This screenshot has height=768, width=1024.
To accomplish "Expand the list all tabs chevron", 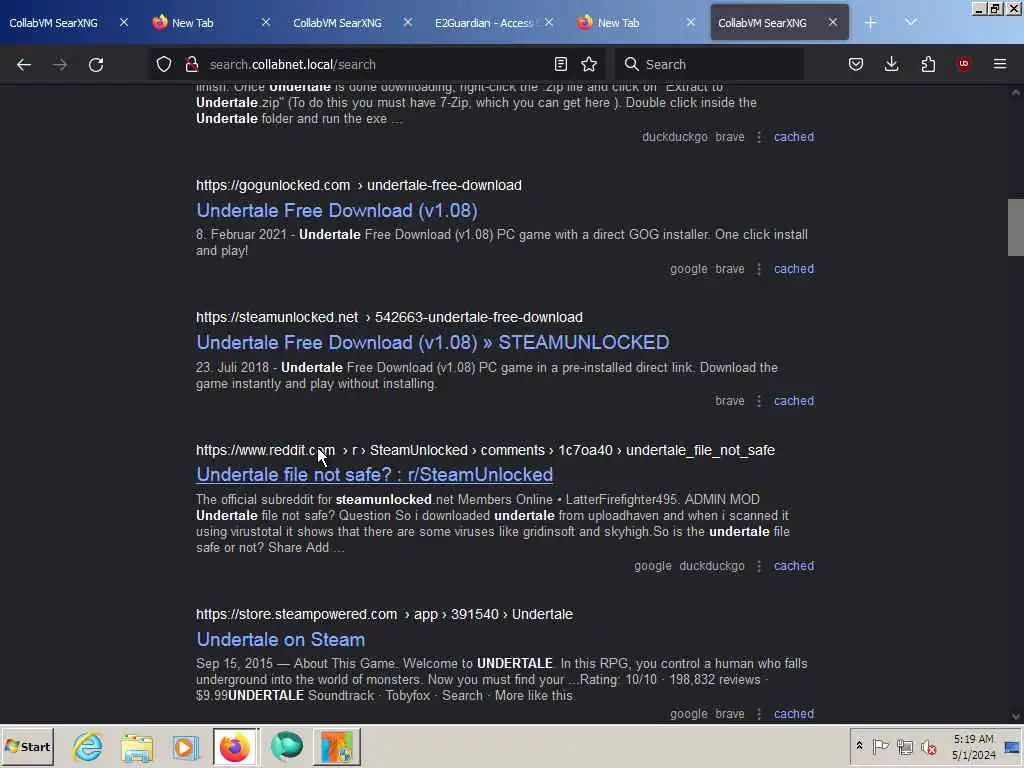I will click(x=911, y=22).
